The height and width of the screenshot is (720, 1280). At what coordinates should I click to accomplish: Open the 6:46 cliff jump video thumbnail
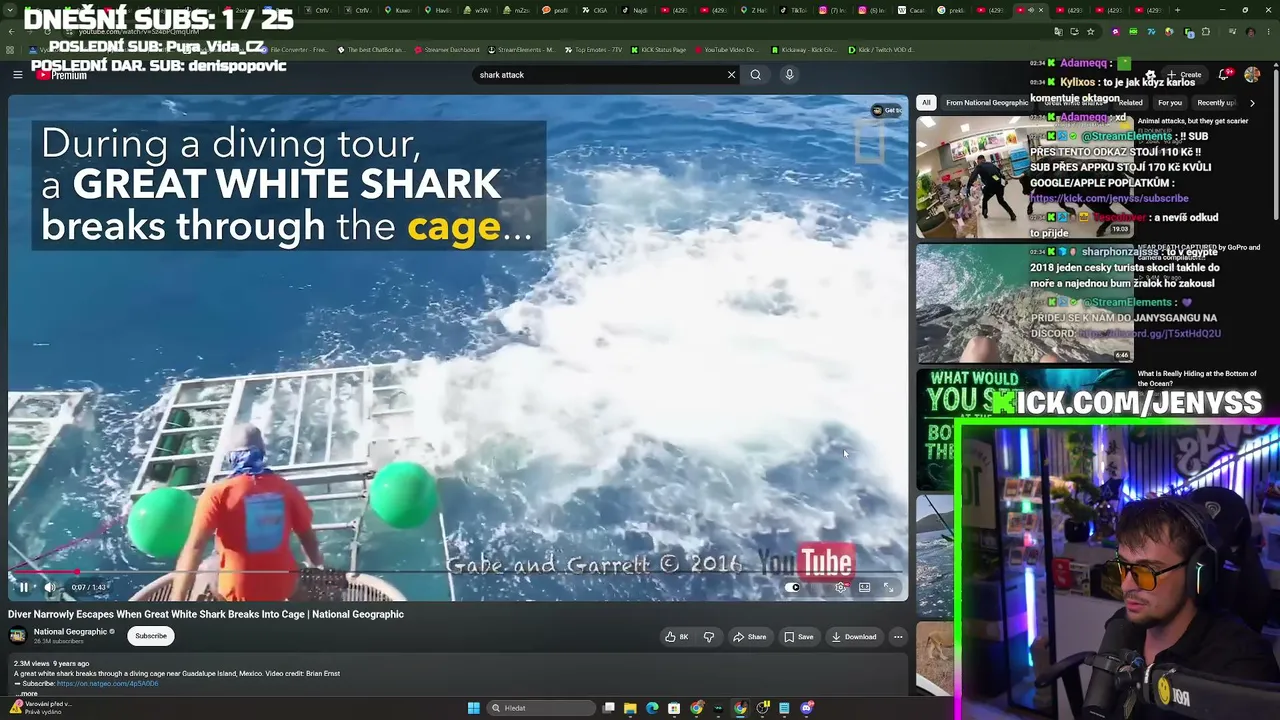click(x=1023, y=303)
